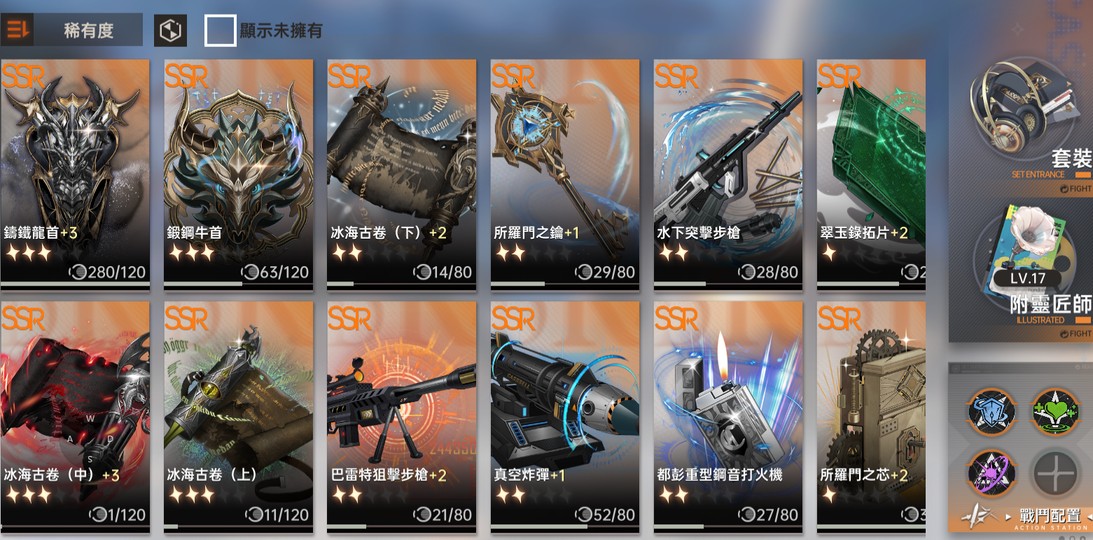Select the 真空炸彈 bomb card

point(565,416)
